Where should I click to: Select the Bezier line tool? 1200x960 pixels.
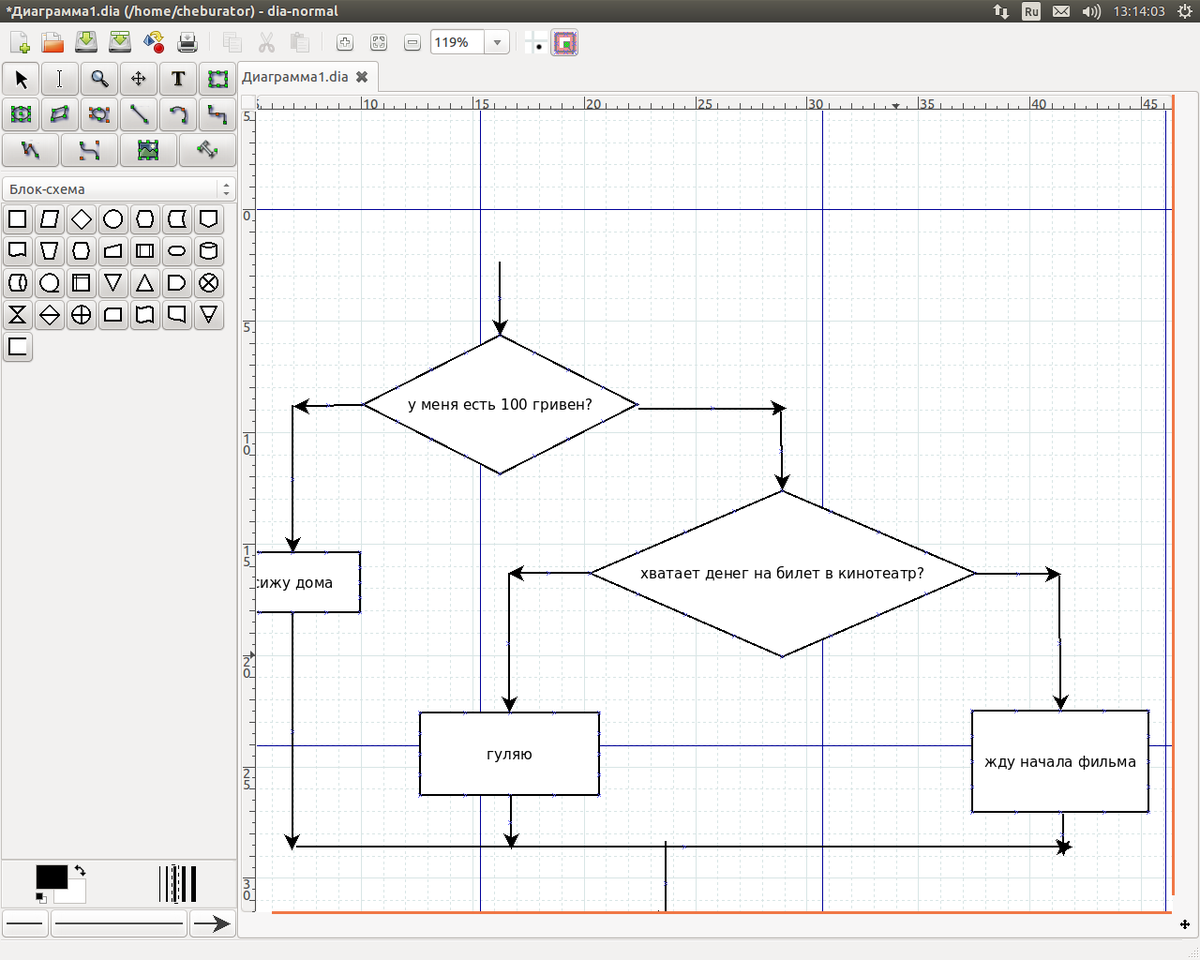(89, 150)
